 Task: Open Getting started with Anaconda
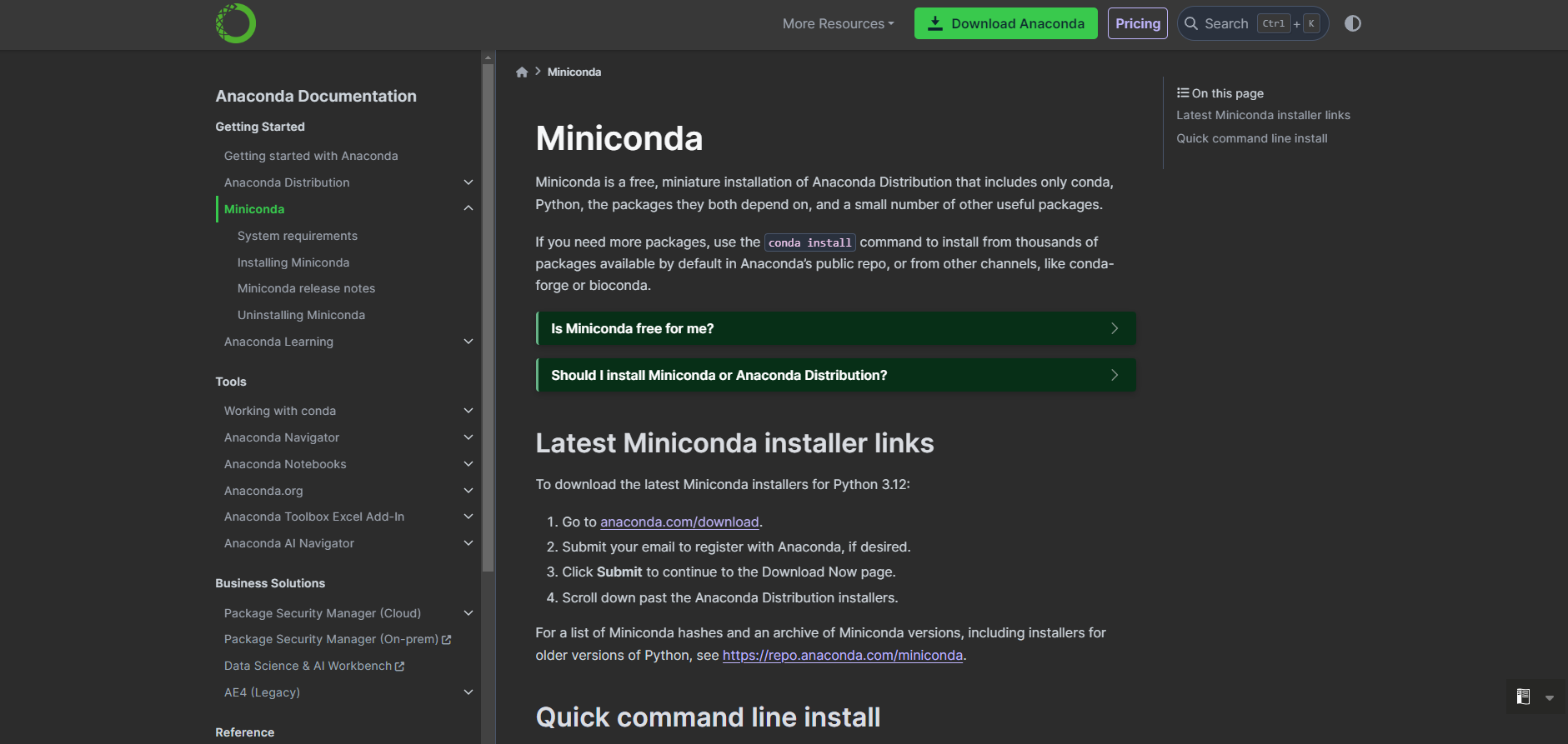(311, 156)
